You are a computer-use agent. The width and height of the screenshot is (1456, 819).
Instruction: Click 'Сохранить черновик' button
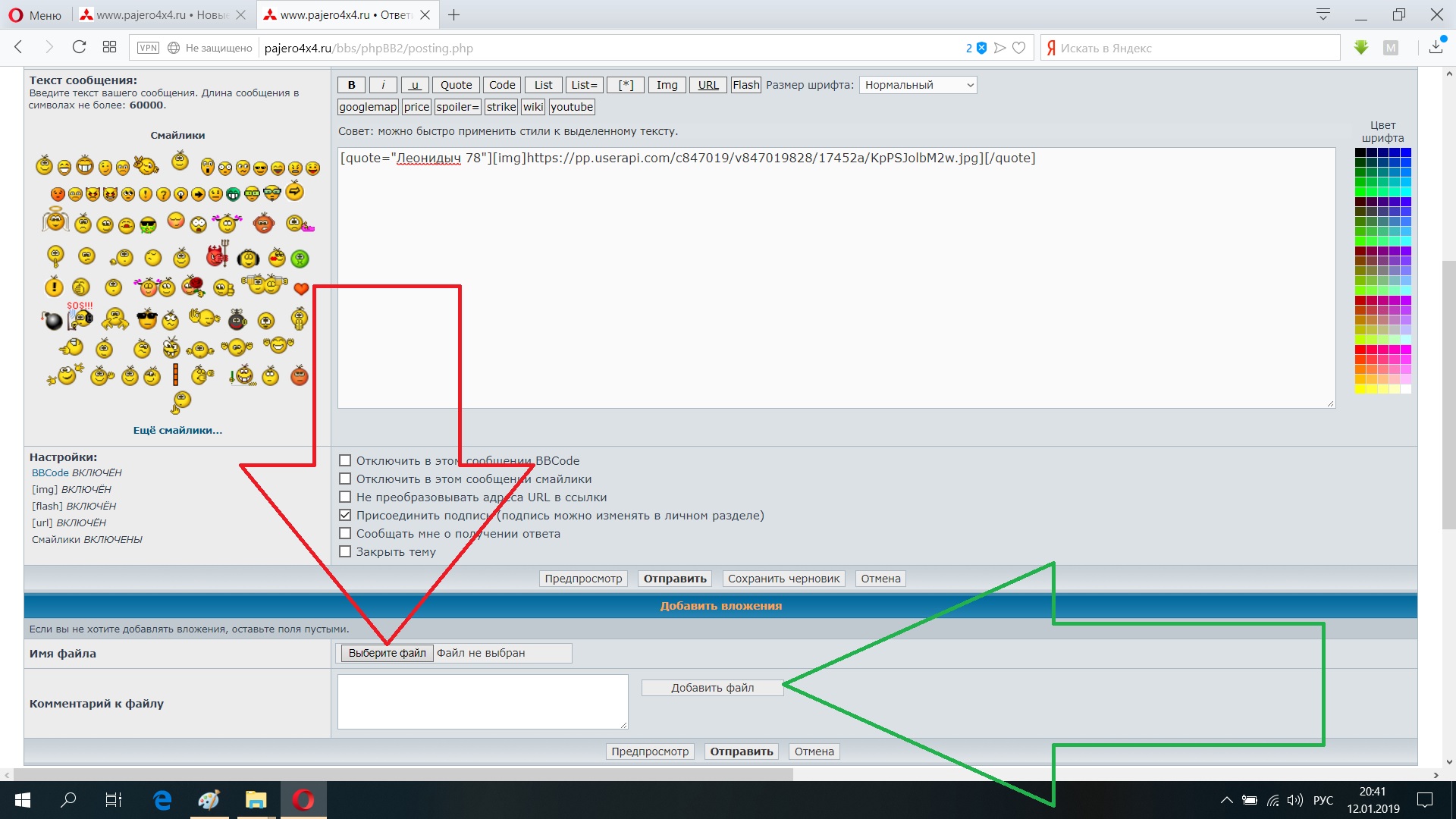[x=783, y=579]
